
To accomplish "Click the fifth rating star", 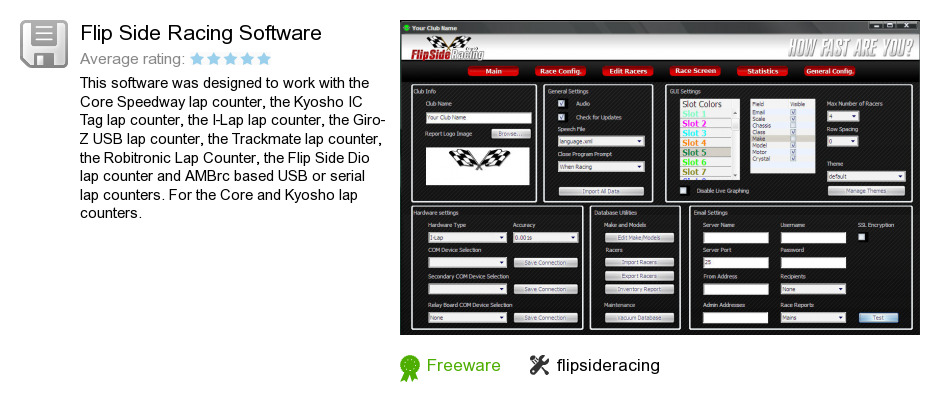I will [x=264, y=59].
